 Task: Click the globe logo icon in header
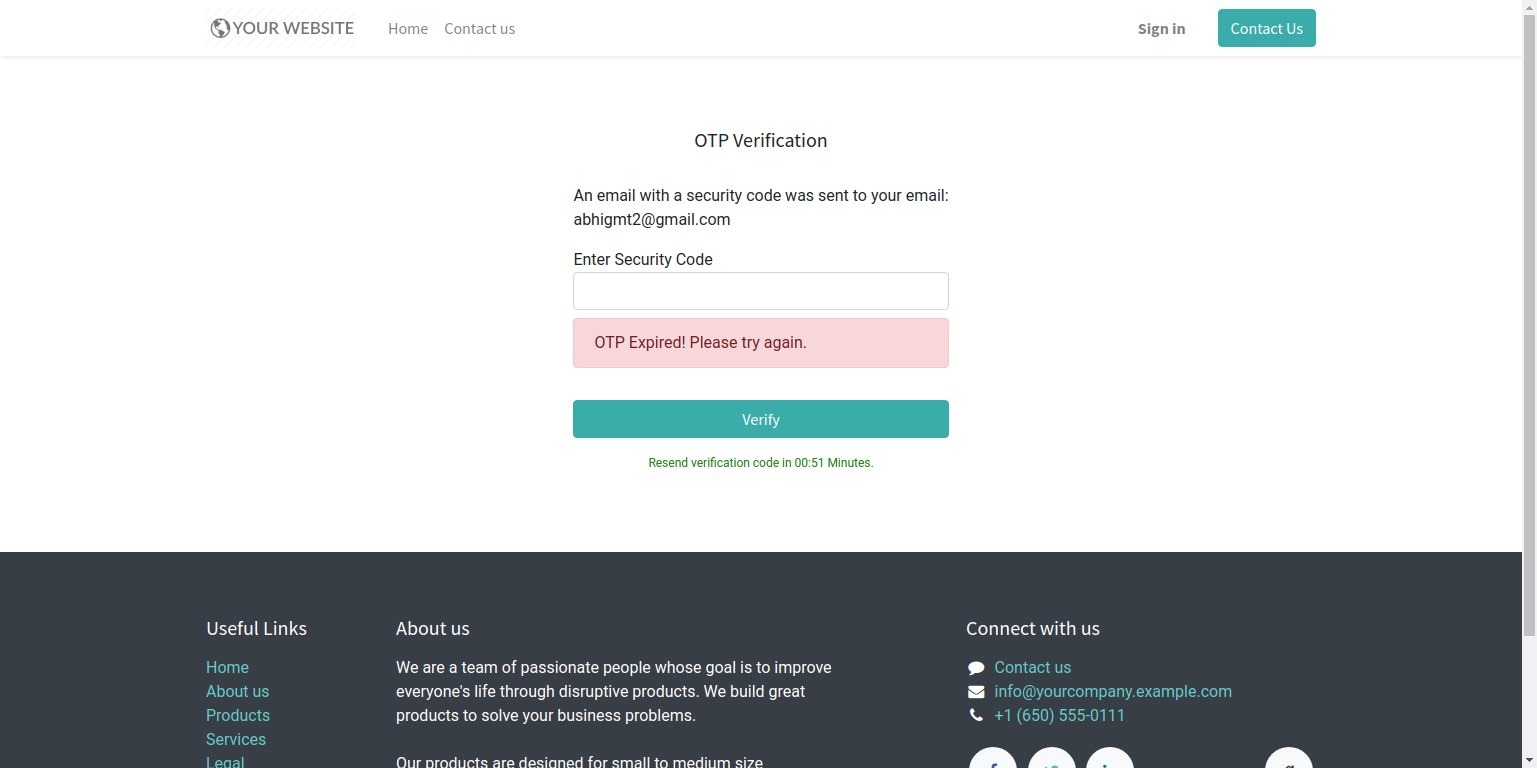[x=220, y=28]
